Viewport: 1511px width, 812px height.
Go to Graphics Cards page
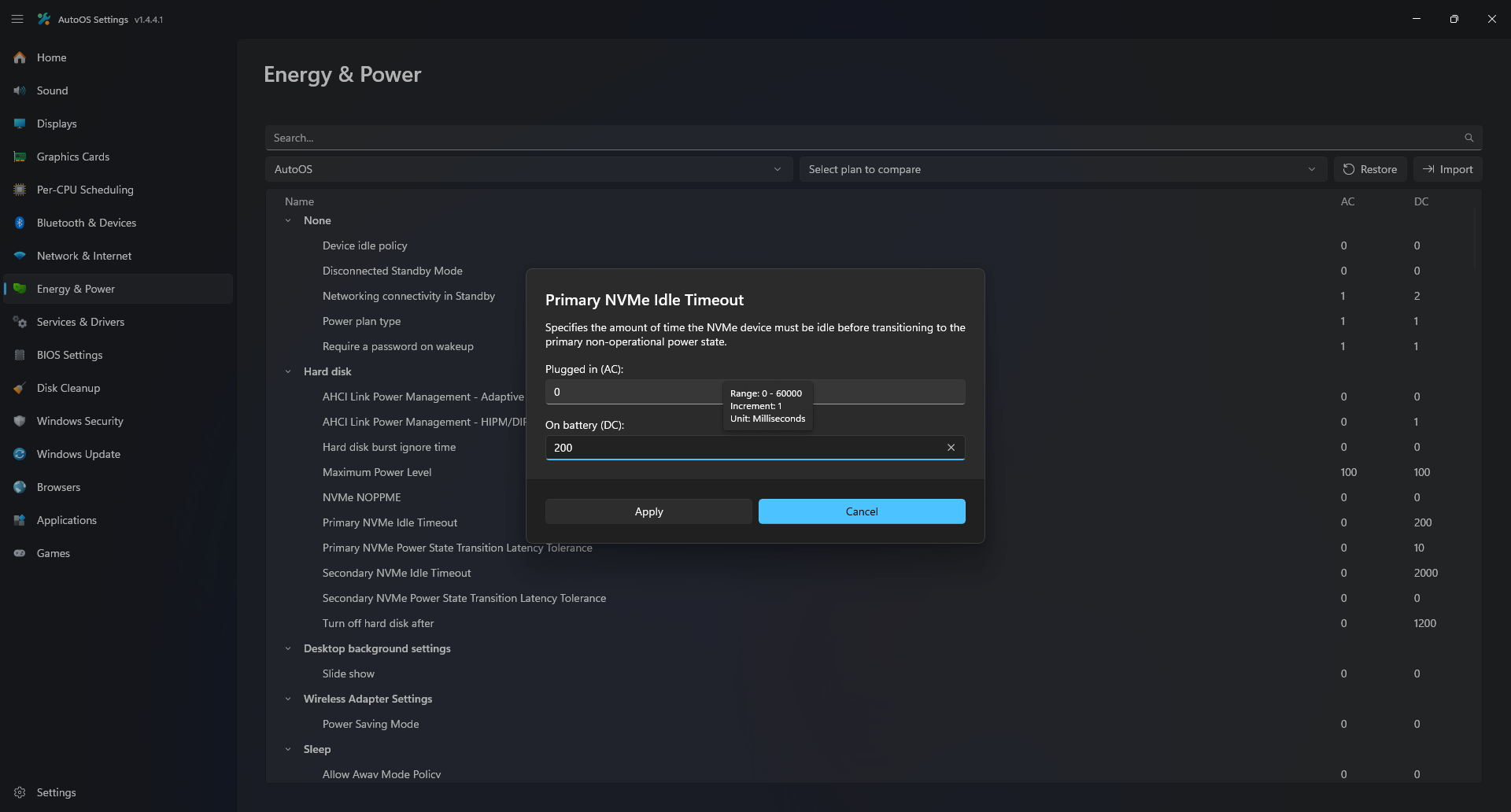click(x=118, y=157)
